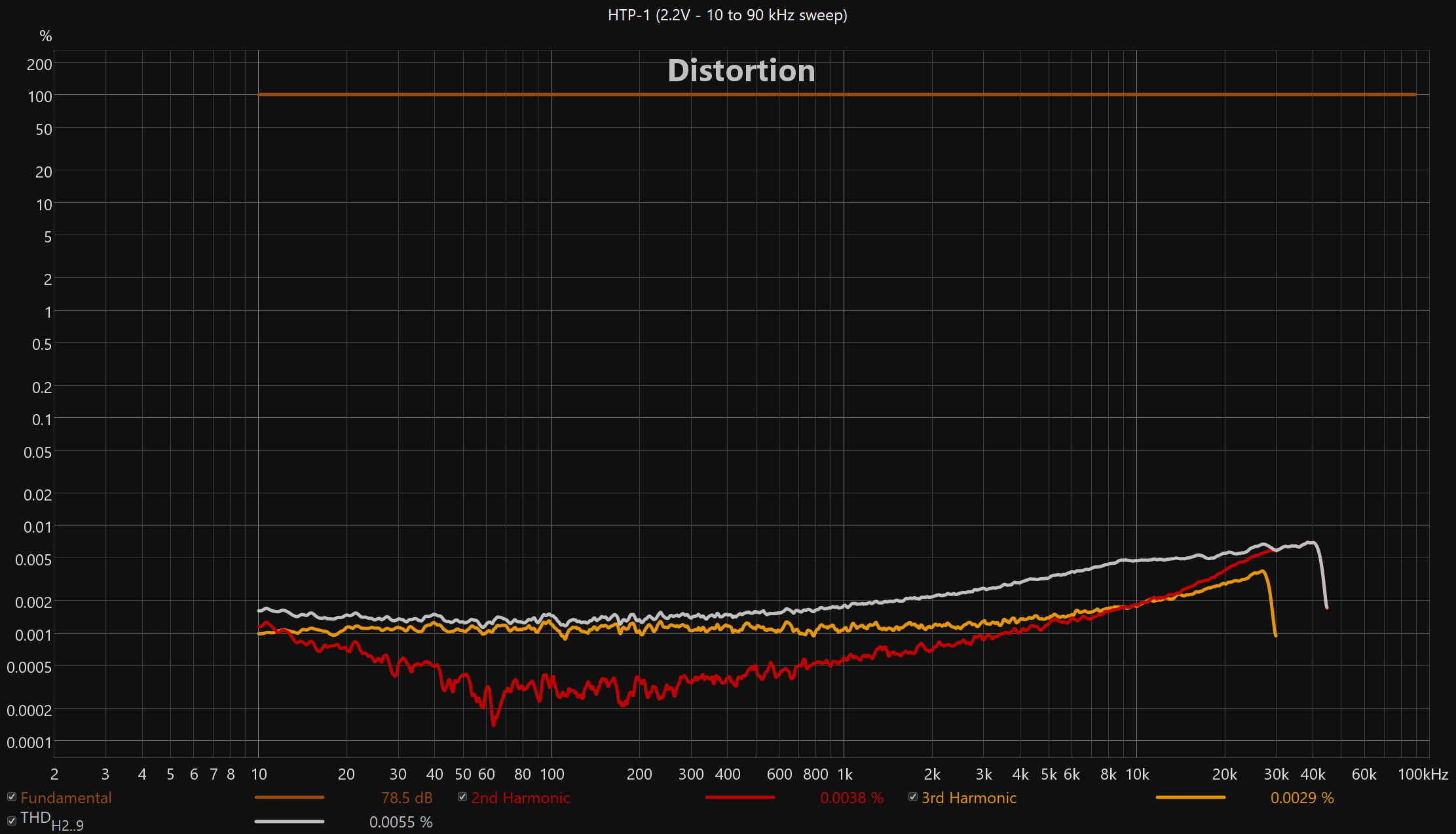Toggle the 2nd Harmonic checkbox

(462, 797)
